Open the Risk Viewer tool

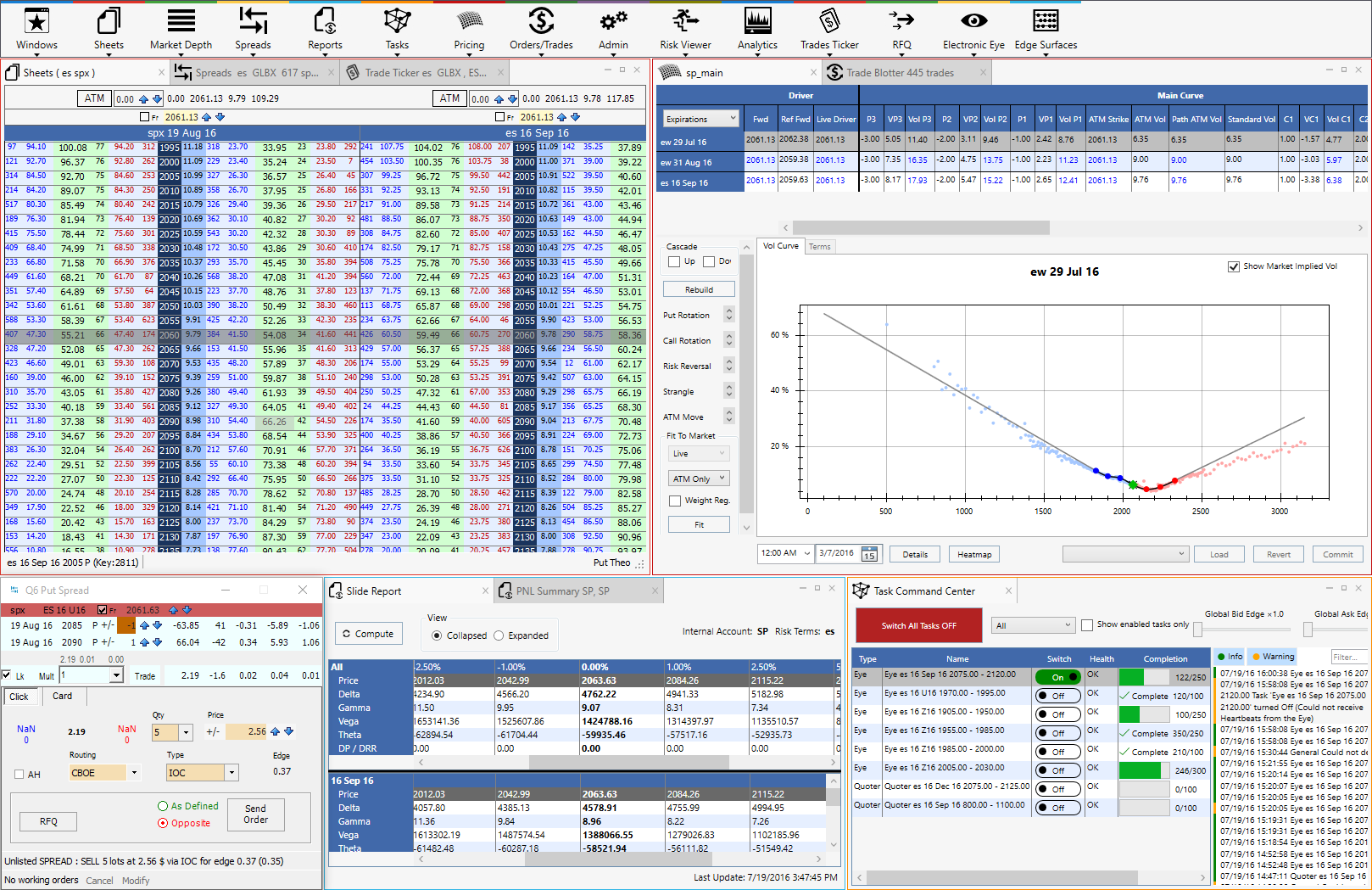click(685, 29)
